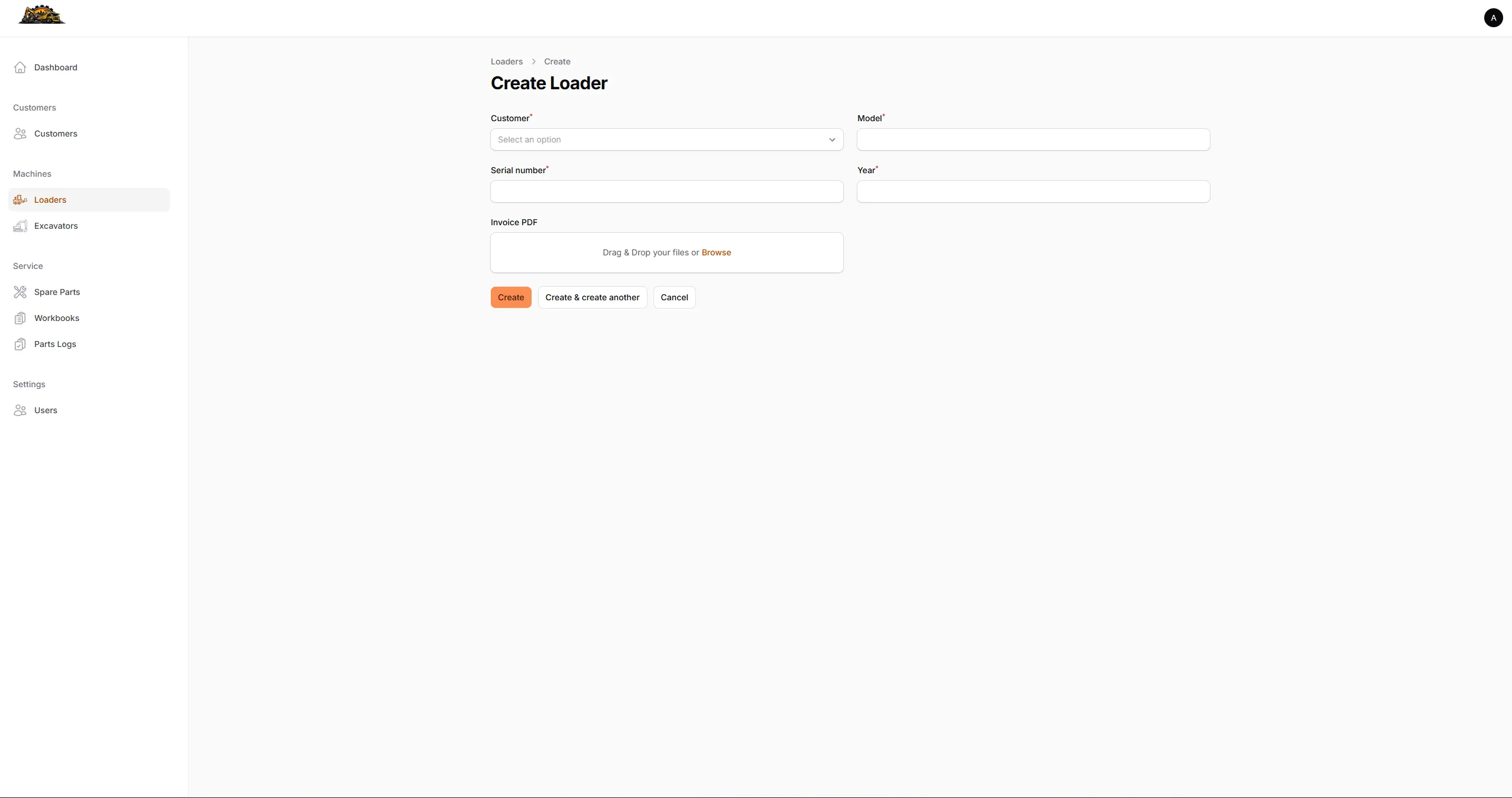Focus the Model input field

[x=1033, y=140]
